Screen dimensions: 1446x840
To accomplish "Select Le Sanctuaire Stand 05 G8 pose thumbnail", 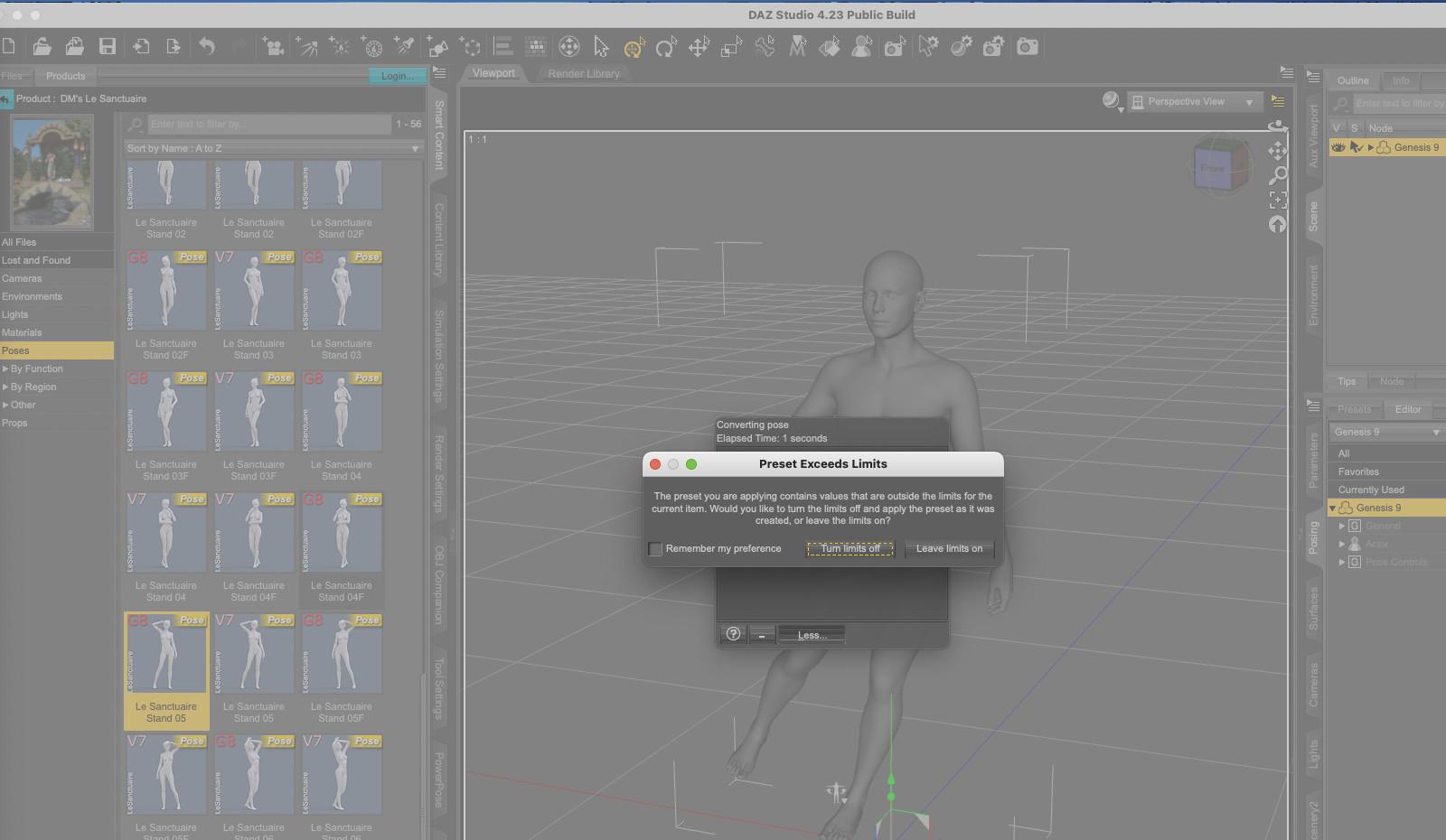I will (167, 670).
